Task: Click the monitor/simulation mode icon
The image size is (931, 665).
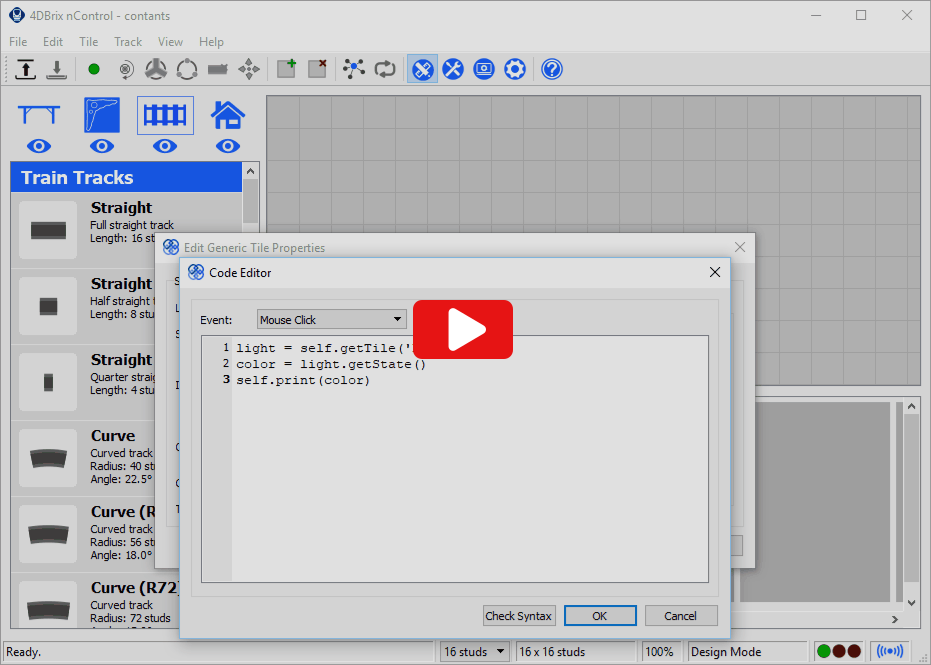Action: tap(484, 69)
